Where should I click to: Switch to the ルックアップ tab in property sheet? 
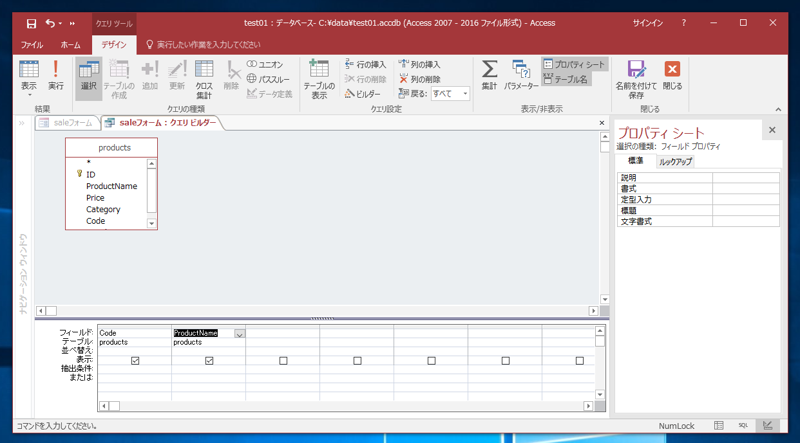(674, 161)
